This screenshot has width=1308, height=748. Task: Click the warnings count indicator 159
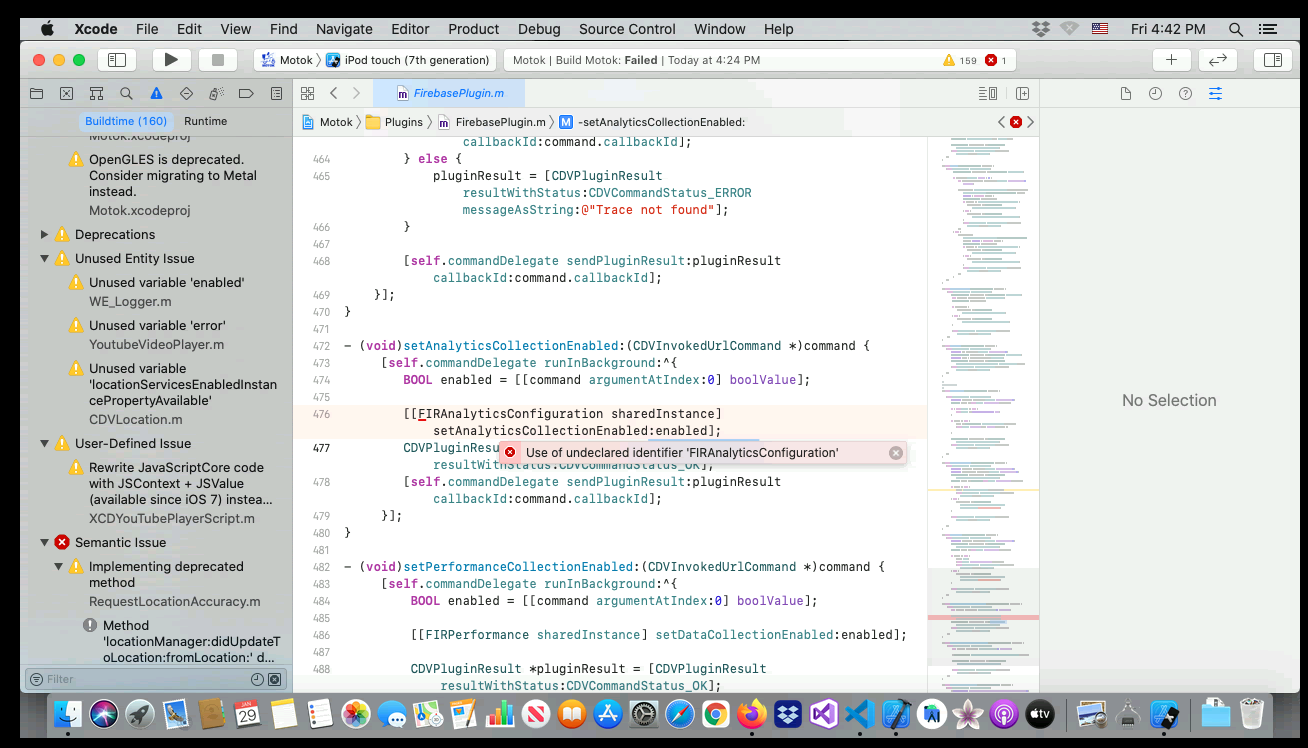(960, 60)
